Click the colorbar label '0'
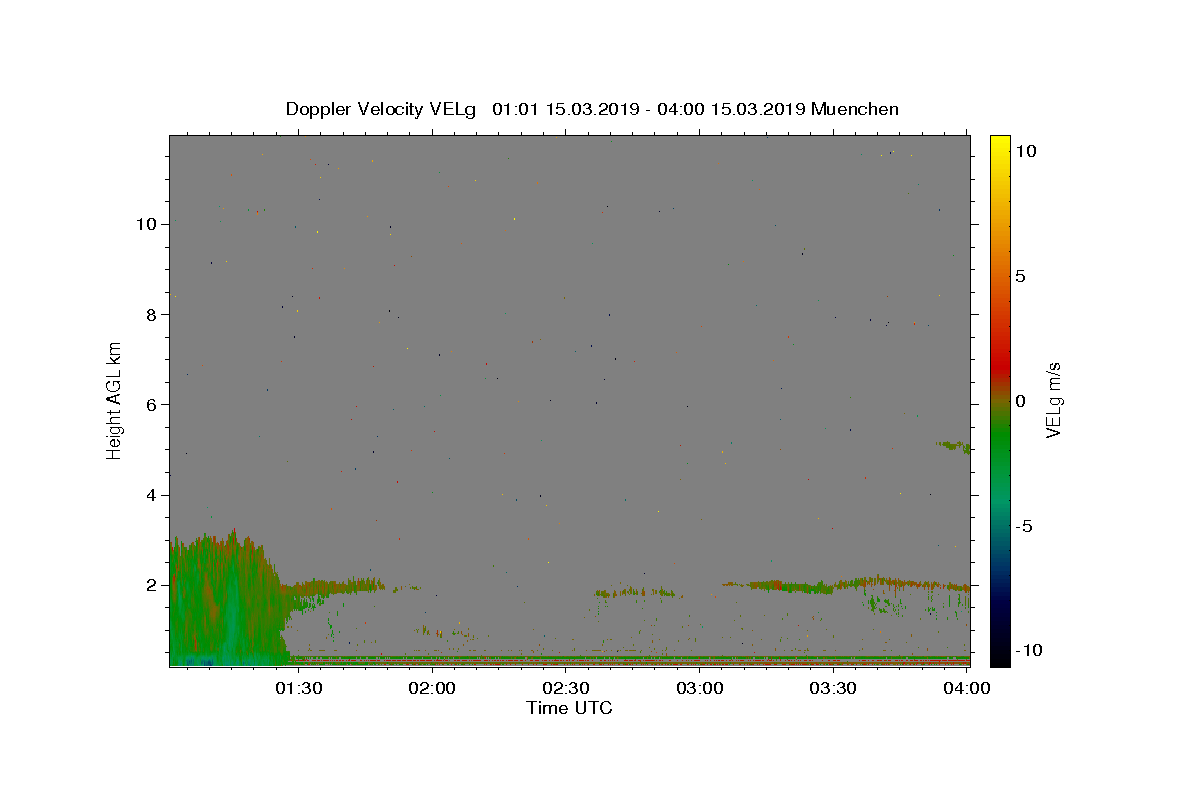The width and height of the screenshot is (1200, 800). (x=1020, y=401)
